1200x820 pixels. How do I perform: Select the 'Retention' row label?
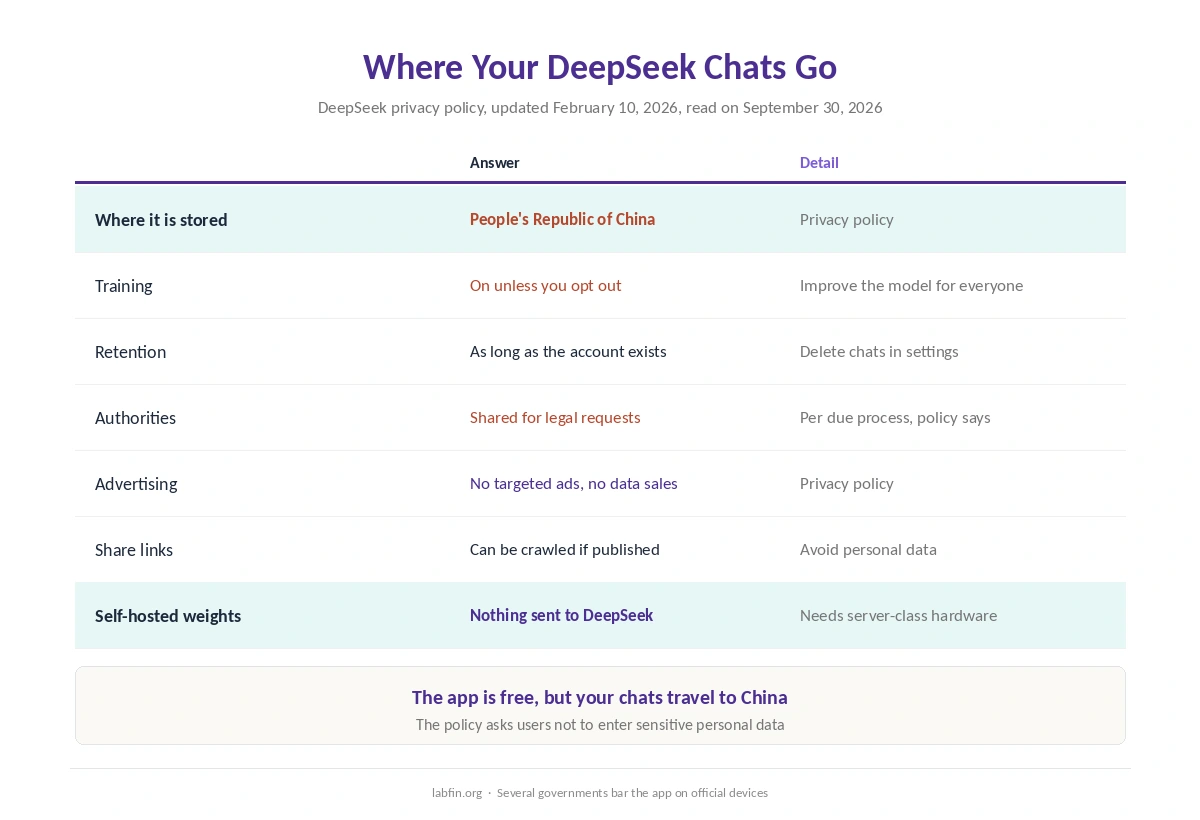[130, 352]
